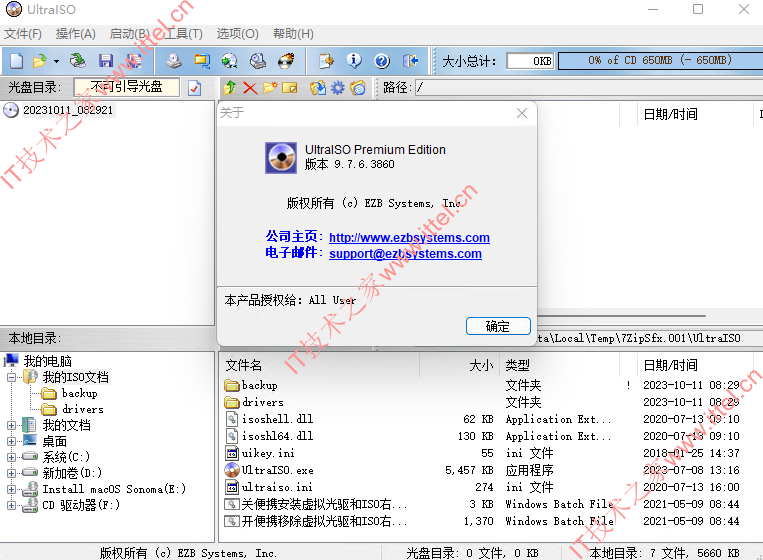Click the 不可引导光盘 boot type box
The height and width of the screenshot is (560, 763).
(x=127, y=87)
